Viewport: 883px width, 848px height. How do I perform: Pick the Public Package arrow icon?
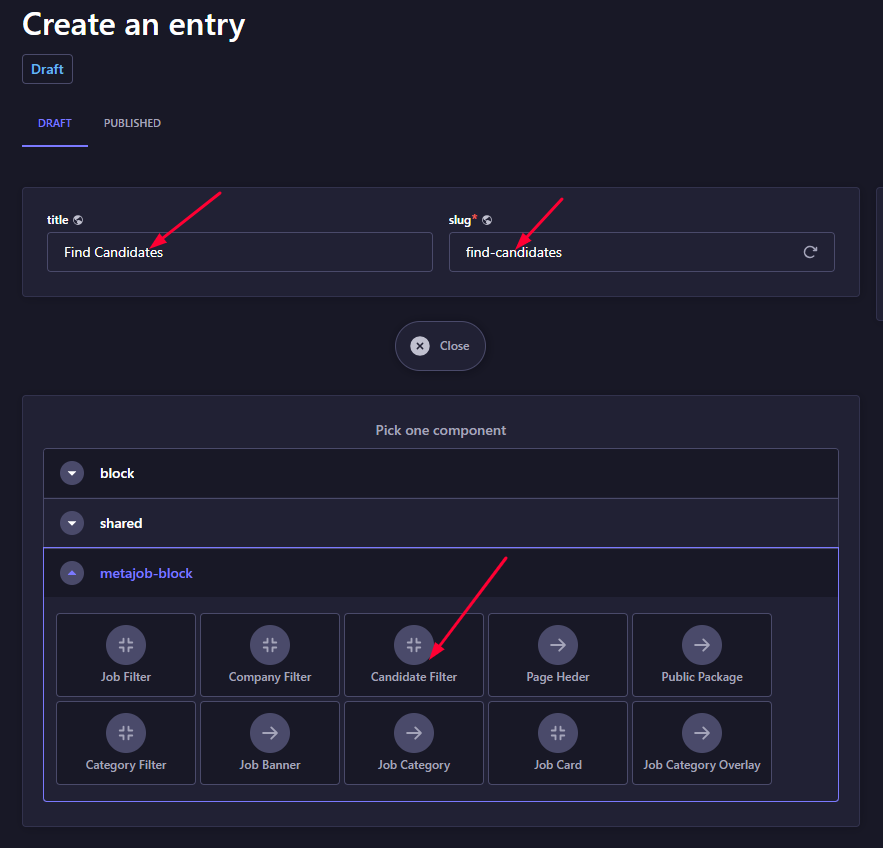click(x=702, y=645)
